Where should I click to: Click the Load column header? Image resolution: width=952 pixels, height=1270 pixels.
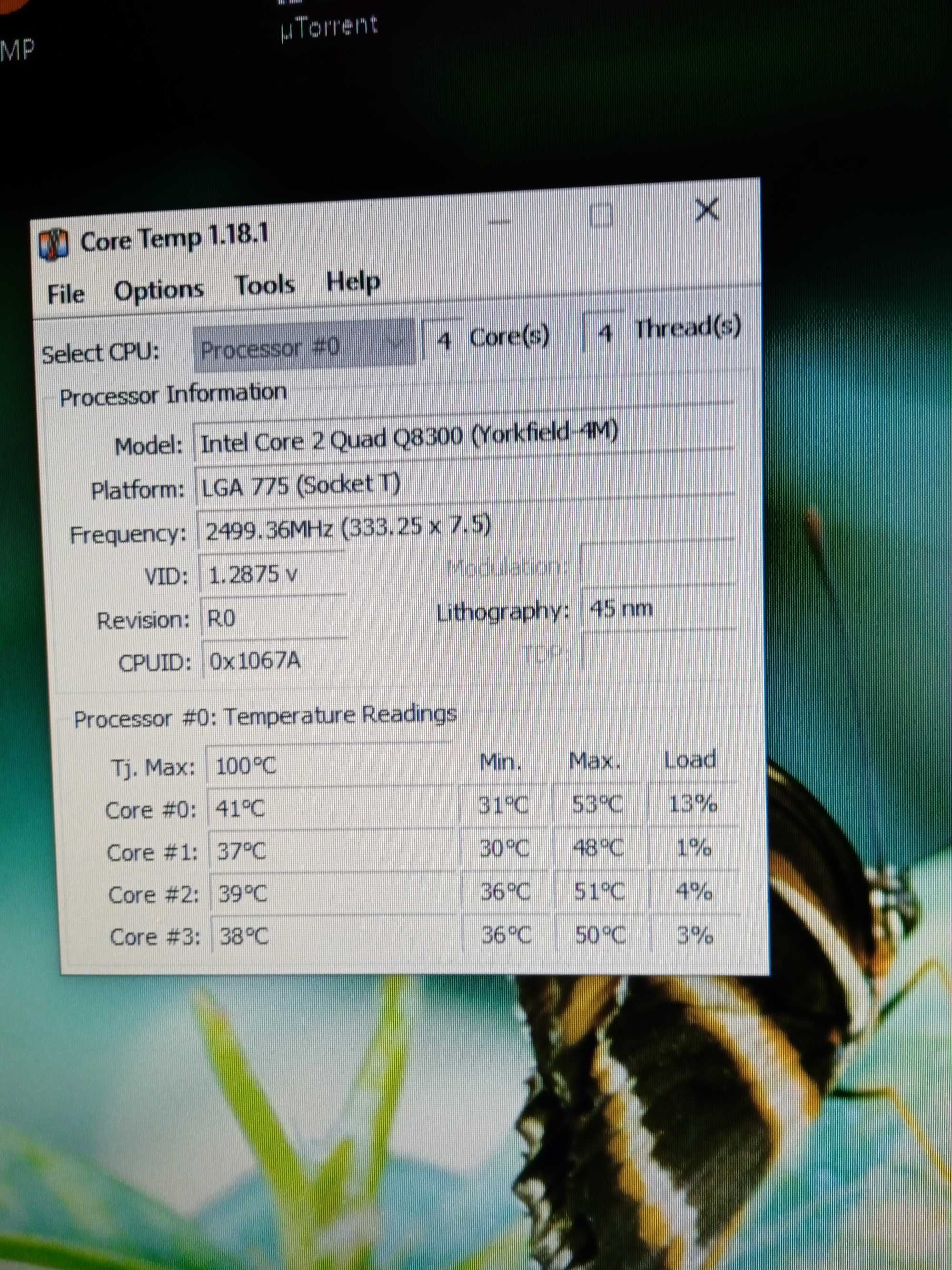point(690,760)
